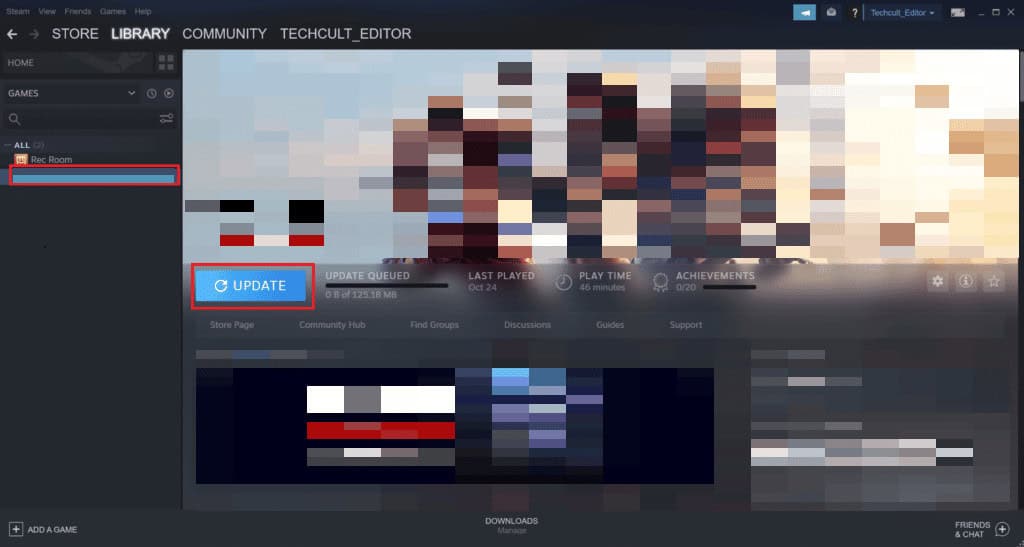
Task: Favorite the game with star icon
Action: (x=993, y=281)
